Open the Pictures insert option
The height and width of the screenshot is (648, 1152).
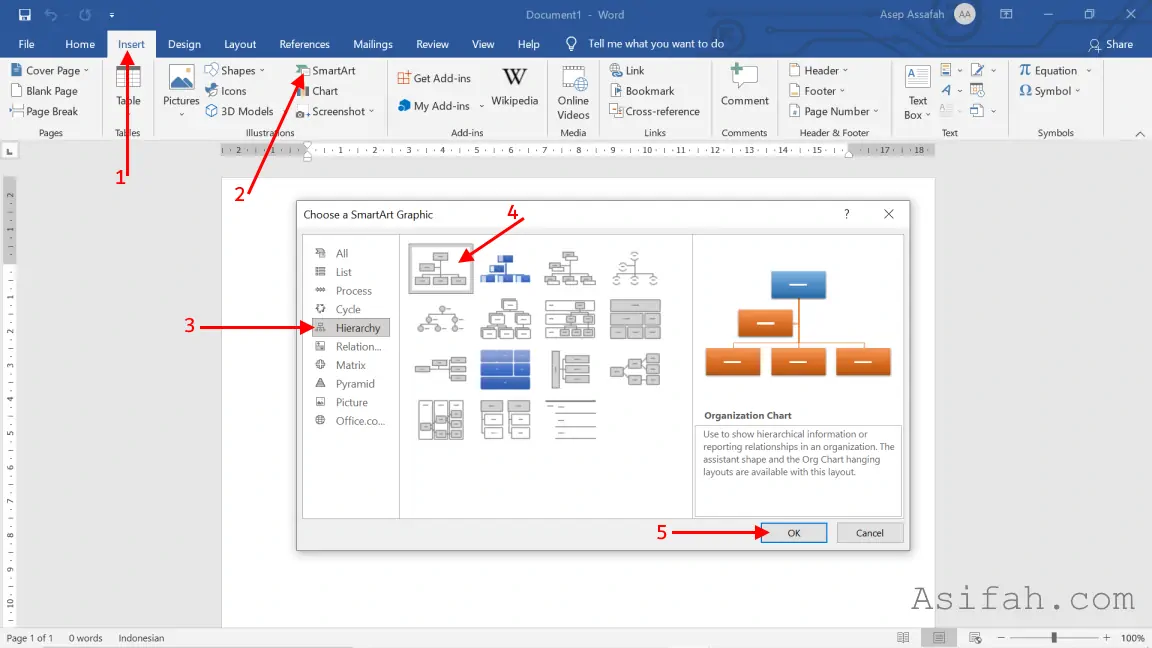pyautogui.click(x=181, y=90)
